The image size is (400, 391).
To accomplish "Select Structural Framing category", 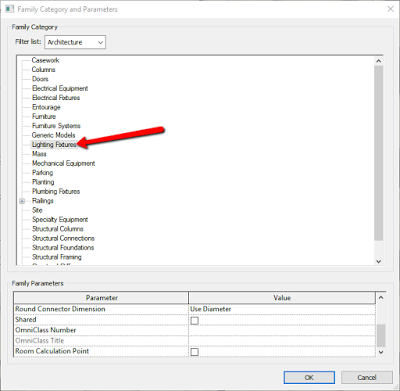I will pyautogui.click(x=57, y=257).
